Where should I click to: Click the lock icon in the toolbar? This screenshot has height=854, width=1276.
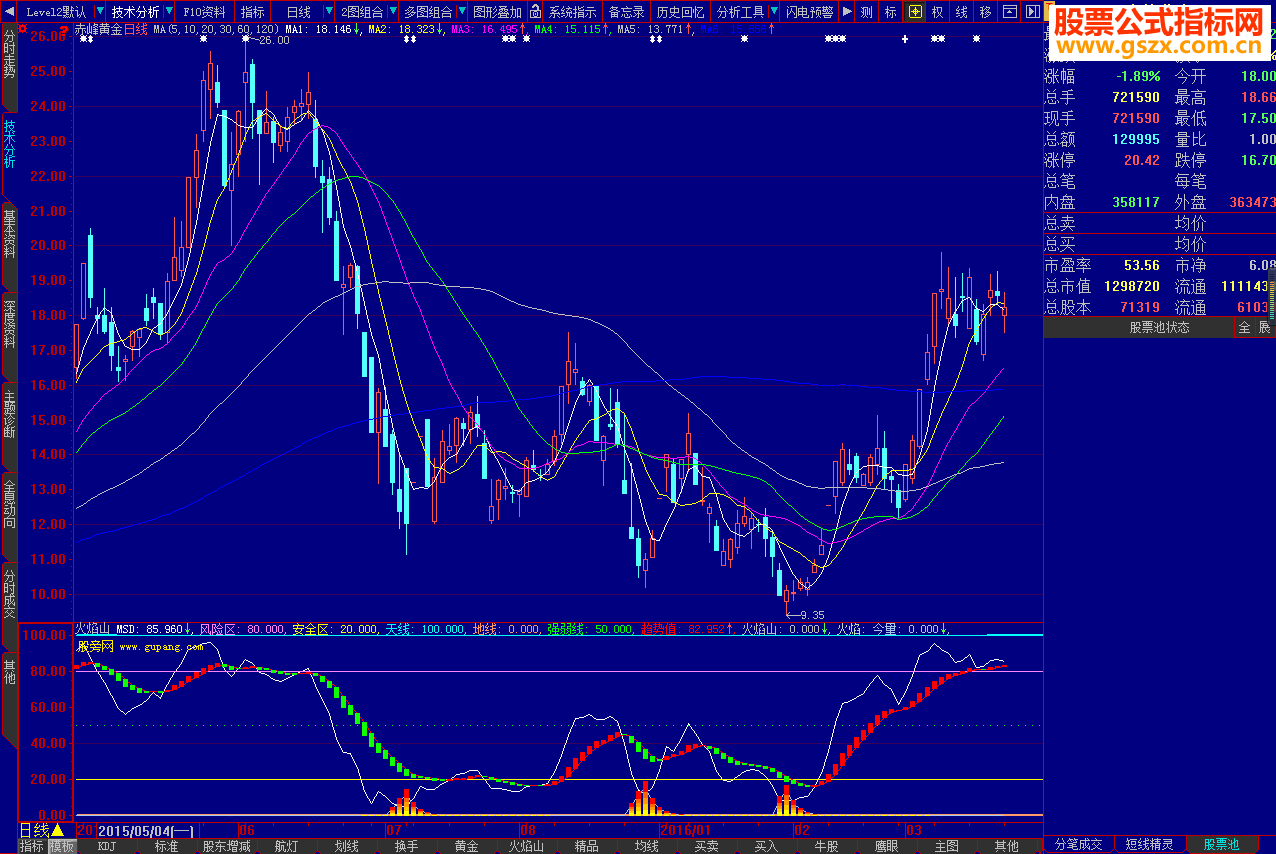pos(535,12)
